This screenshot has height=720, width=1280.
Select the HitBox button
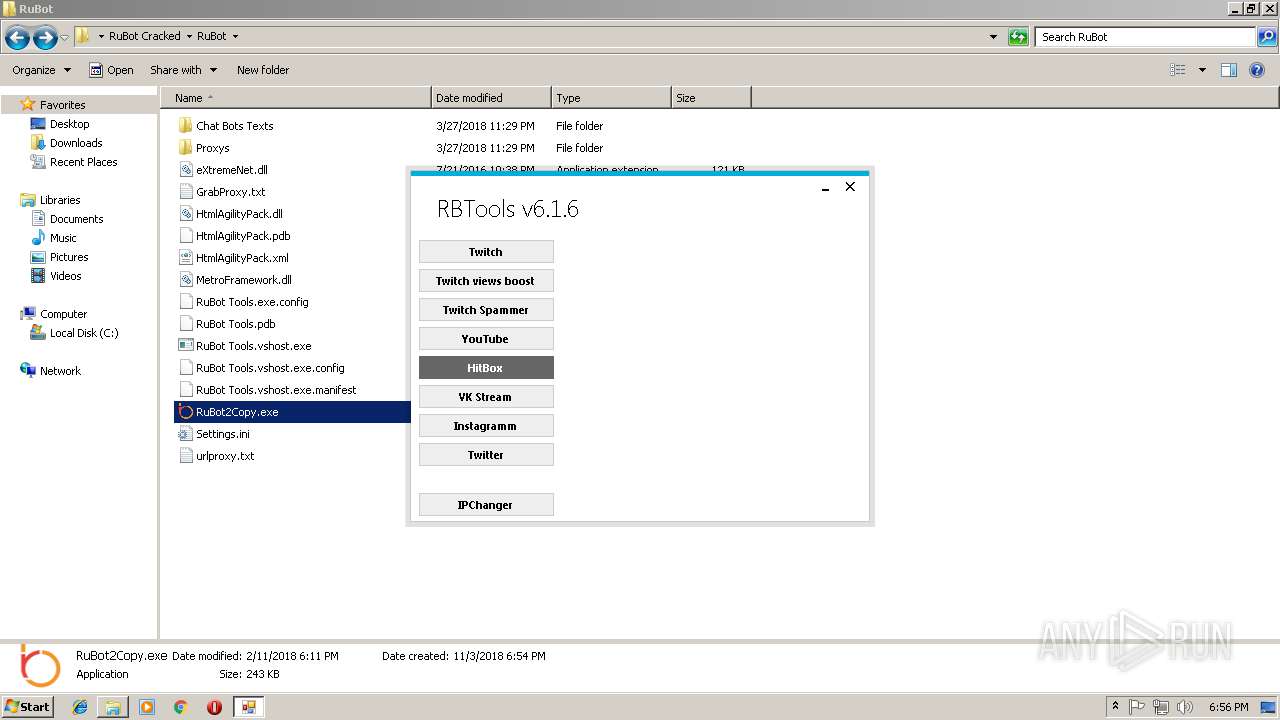486,368
